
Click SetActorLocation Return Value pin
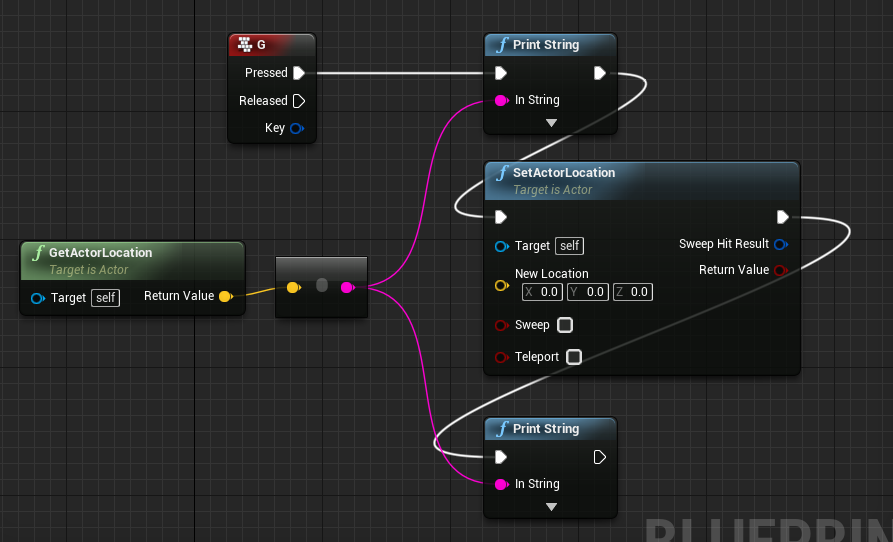tap(781, 270)
